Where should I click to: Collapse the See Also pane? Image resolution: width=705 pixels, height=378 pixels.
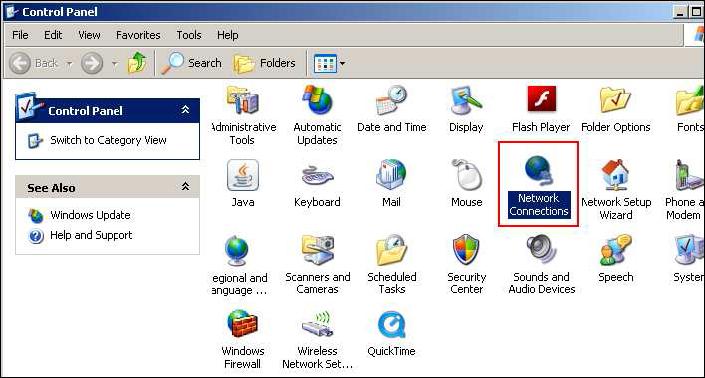(x=185, y=186)
